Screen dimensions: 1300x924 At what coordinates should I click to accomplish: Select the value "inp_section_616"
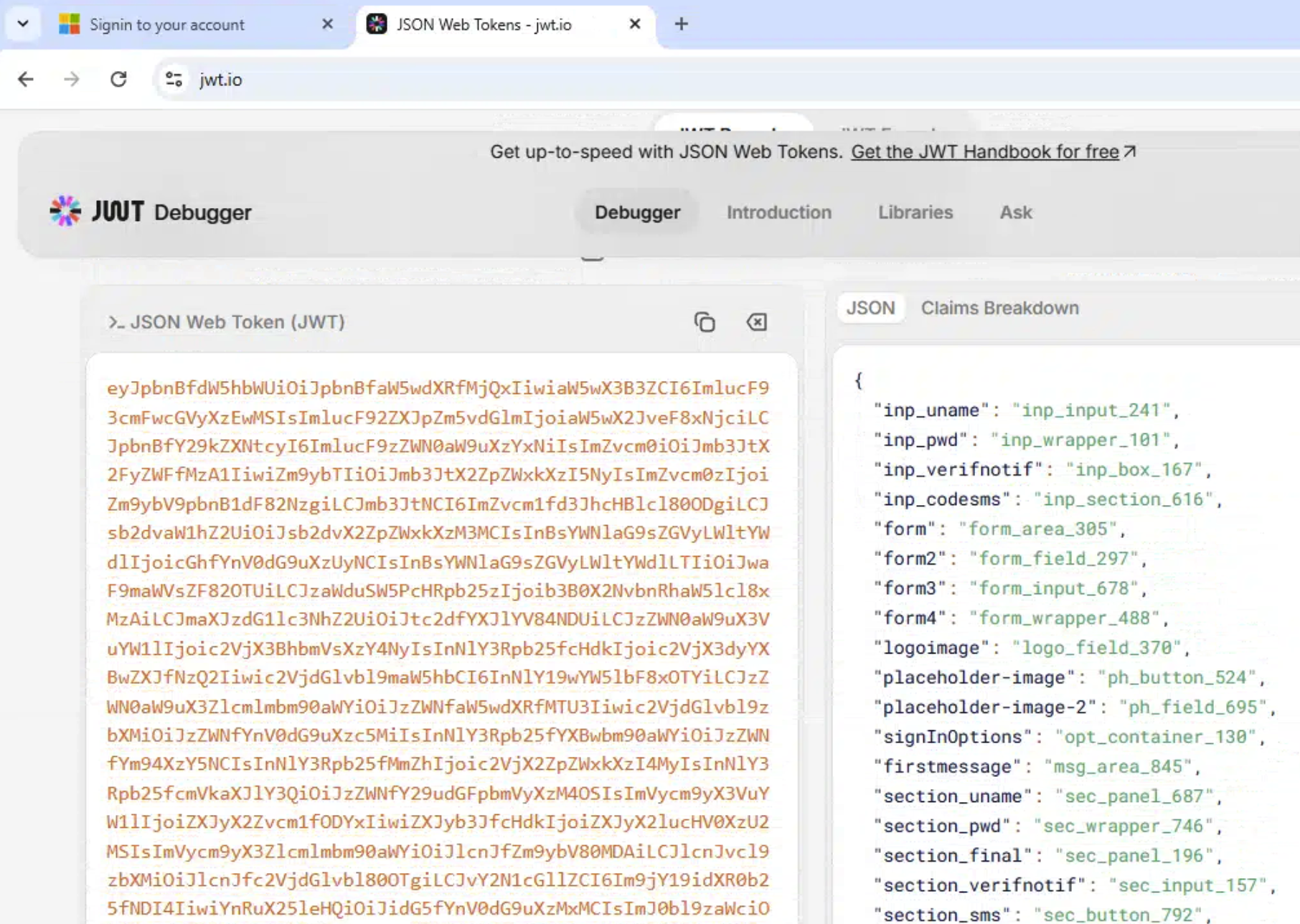click(1123, 499)
